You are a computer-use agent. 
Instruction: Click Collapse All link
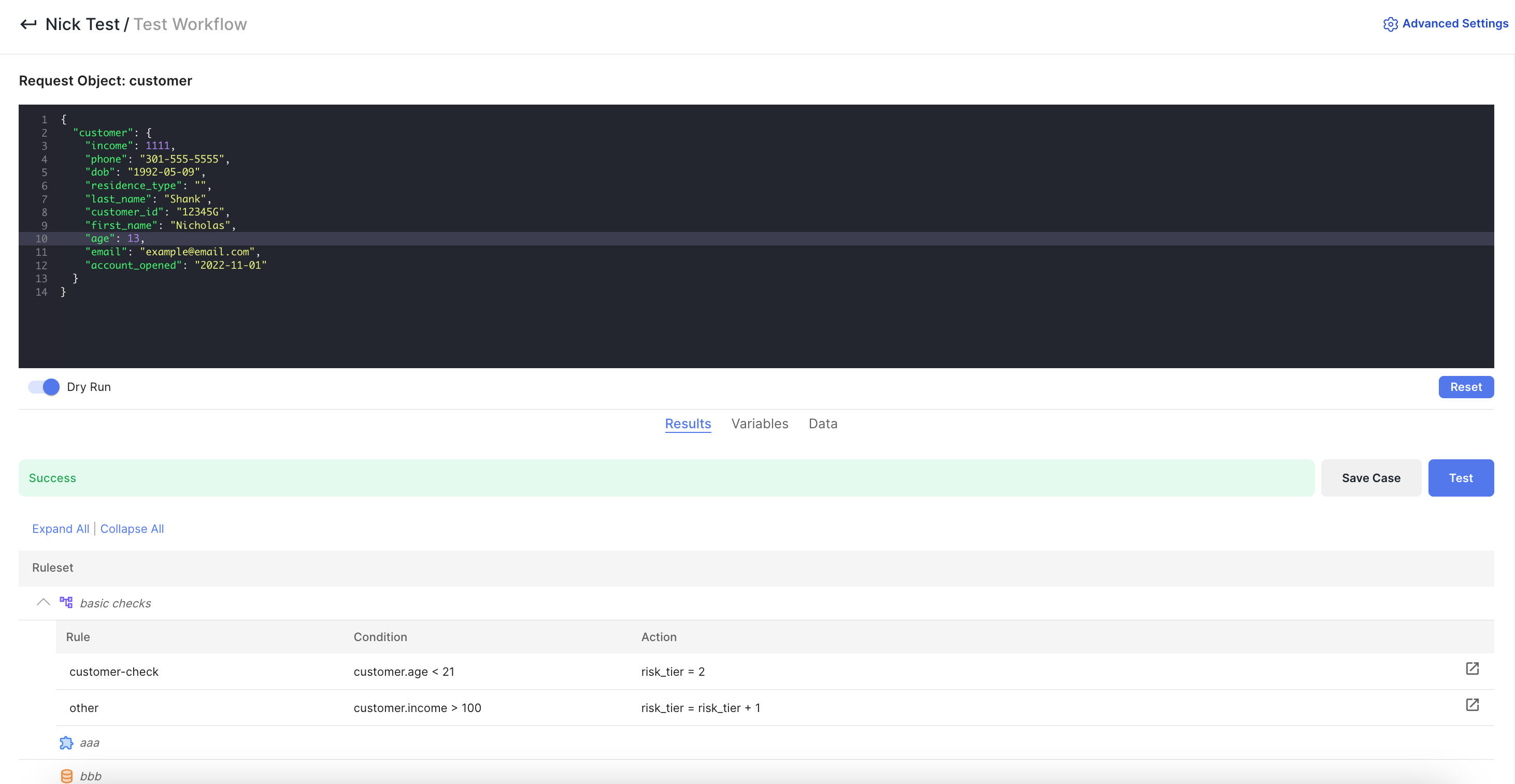tap(132, 528)
